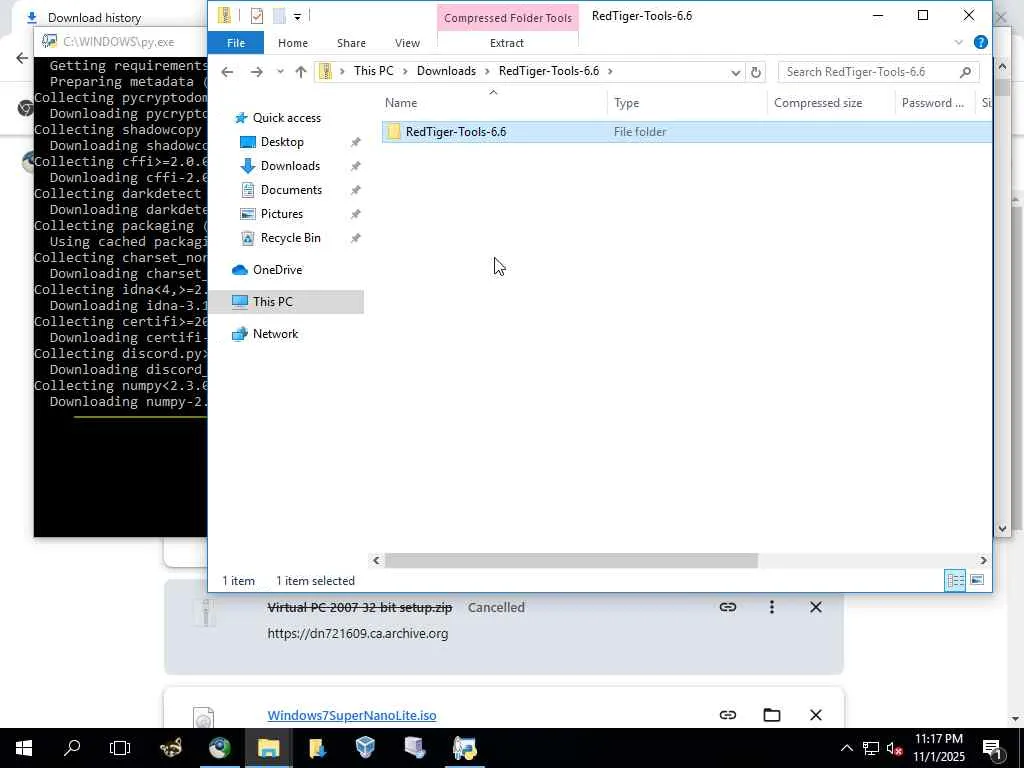Remove Virtual PC 2007 download entry

pyautogui.click(x=816, y=607)
